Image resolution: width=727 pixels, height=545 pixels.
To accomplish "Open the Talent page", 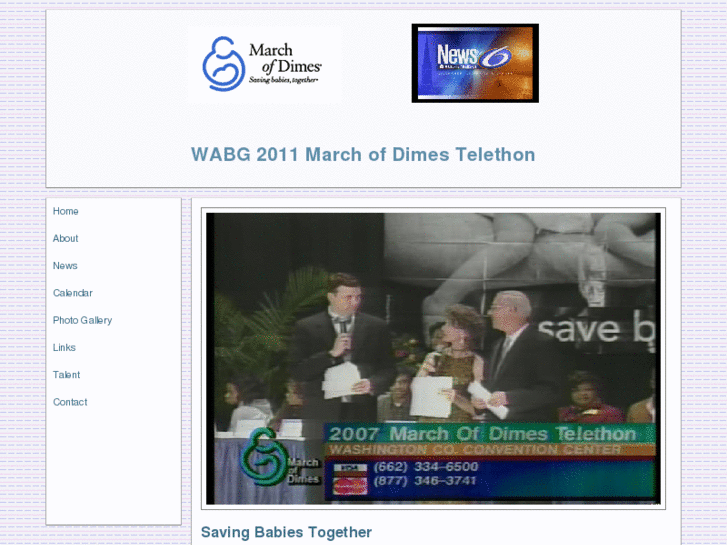I will click(66, 375).
